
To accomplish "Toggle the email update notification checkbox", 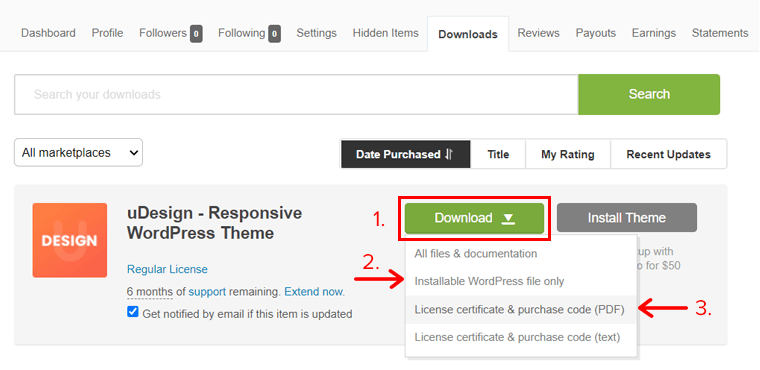I will tap(133, 312).
